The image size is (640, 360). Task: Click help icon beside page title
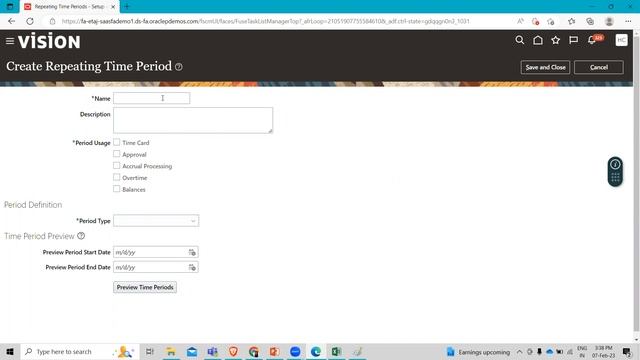(179, 67)
